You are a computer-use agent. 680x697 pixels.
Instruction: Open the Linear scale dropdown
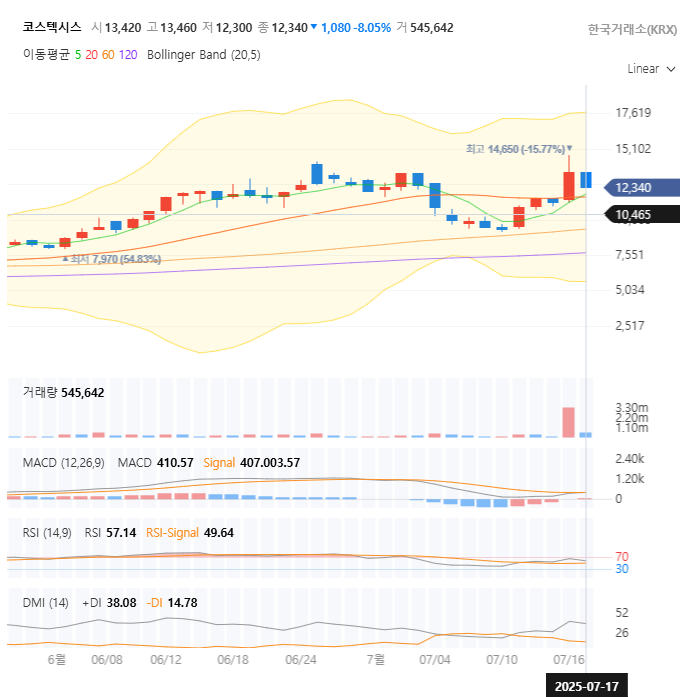click(651, 69)
